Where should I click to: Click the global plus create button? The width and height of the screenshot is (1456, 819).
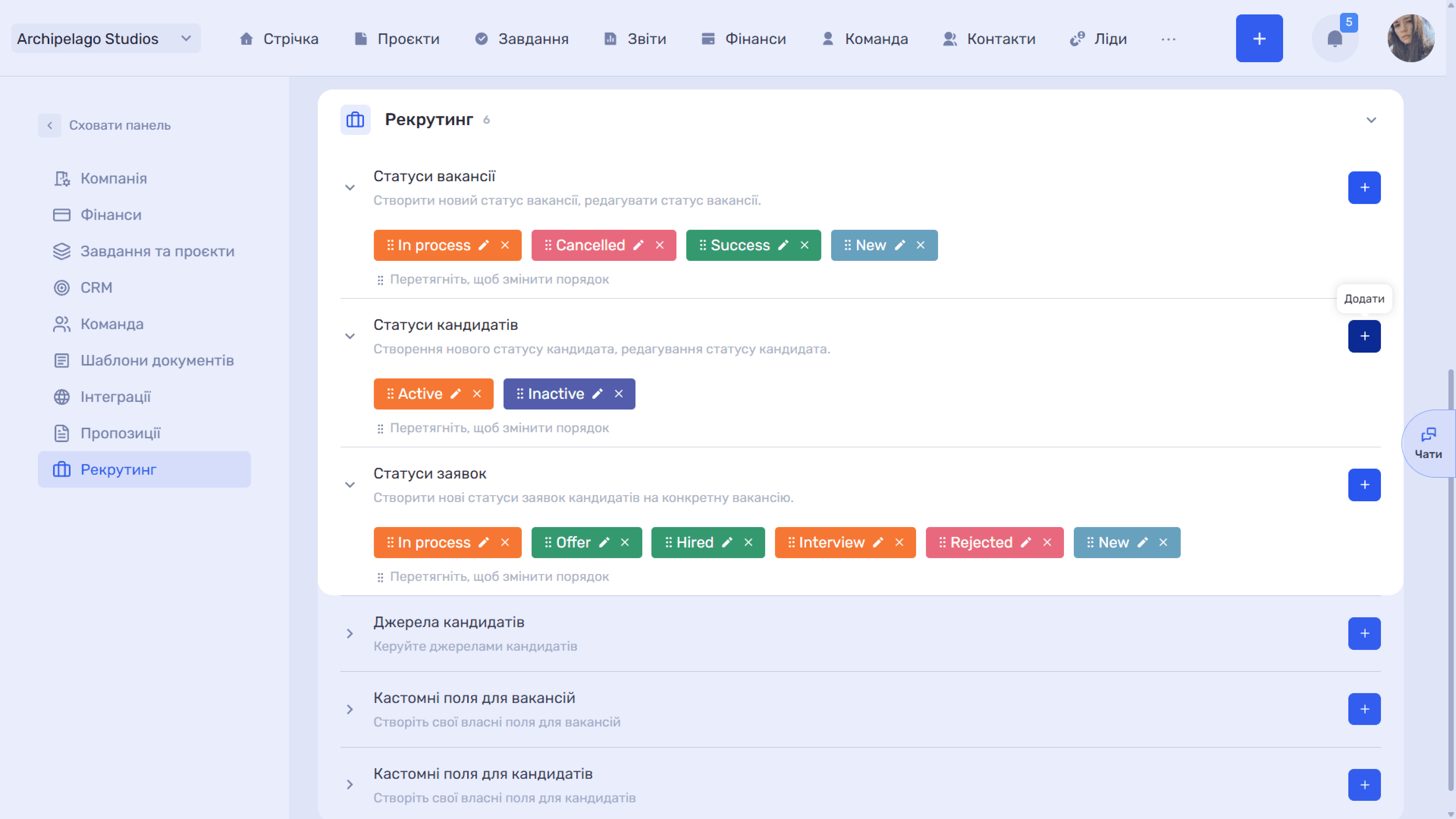tap(1259, 38)
